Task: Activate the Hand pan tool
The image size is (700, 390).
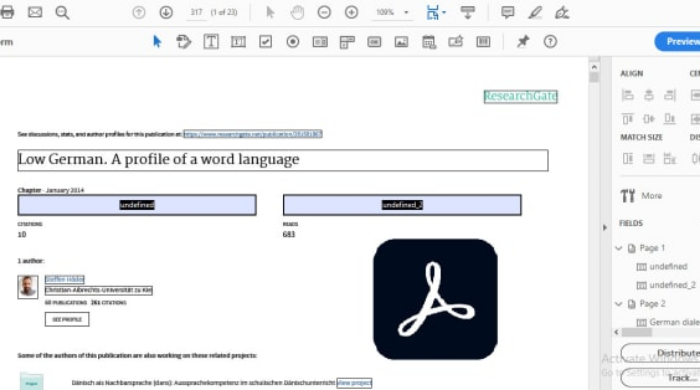Action: coord(297,12)
